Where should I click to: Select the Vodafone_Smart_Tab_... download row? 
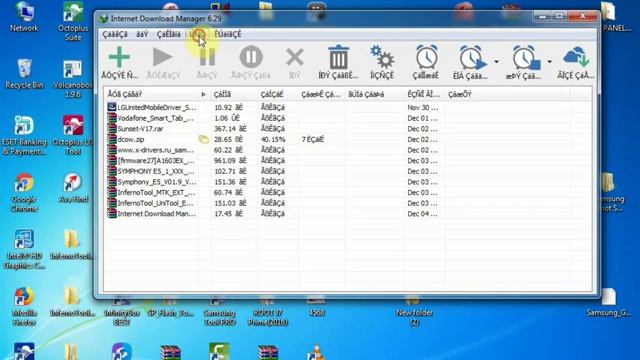point(347,118)
